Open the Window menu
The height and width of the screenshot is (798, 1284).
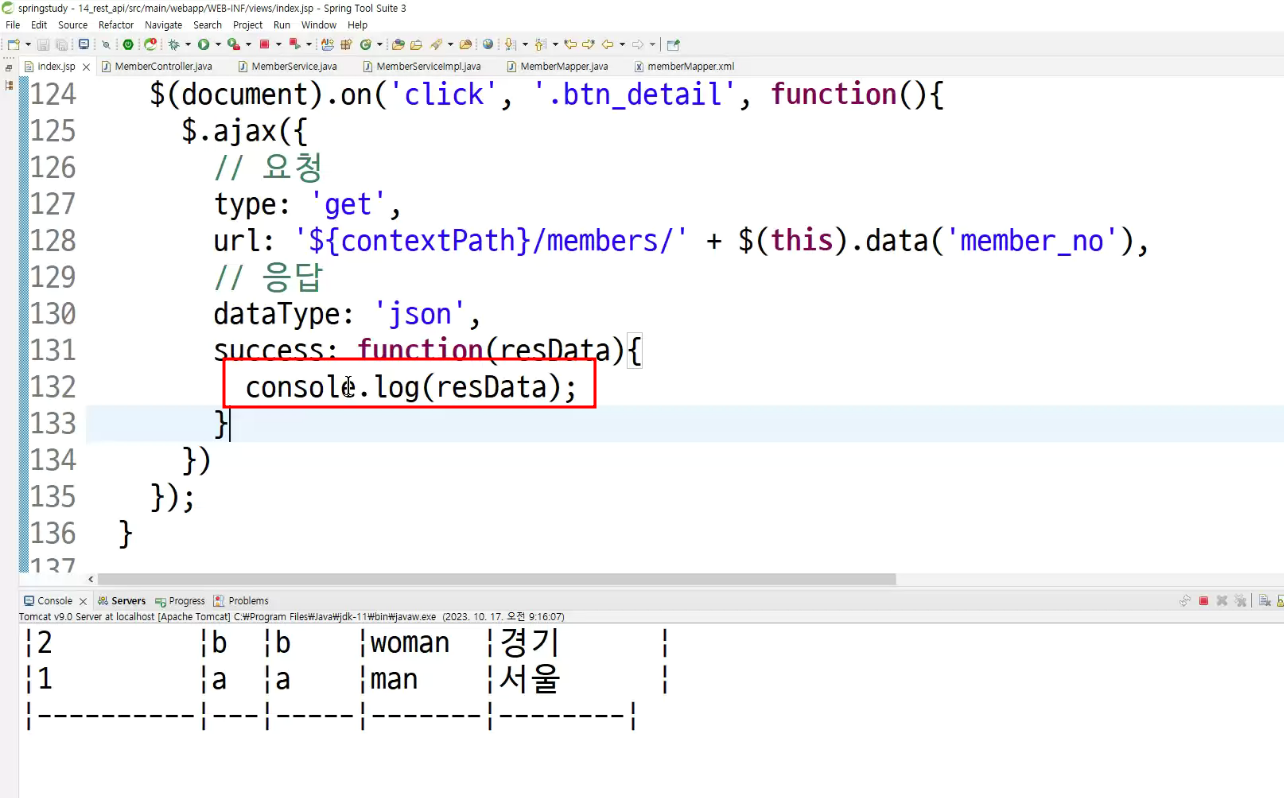coord(319,25)
